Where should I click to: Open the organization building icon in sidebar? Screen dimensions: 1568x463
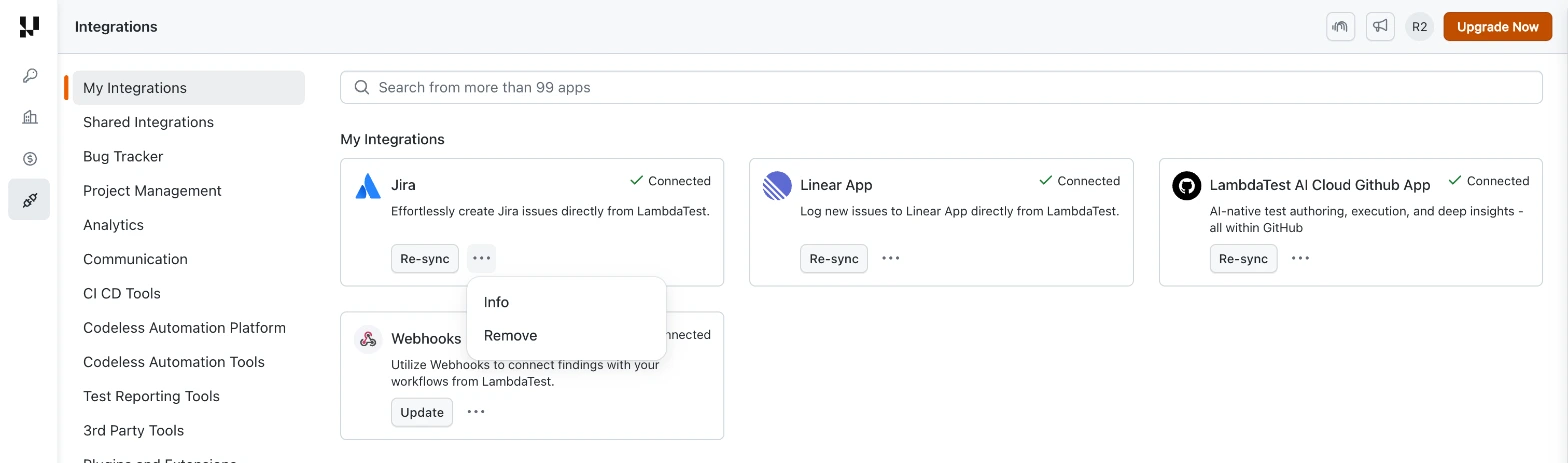[x=29, y=117]
